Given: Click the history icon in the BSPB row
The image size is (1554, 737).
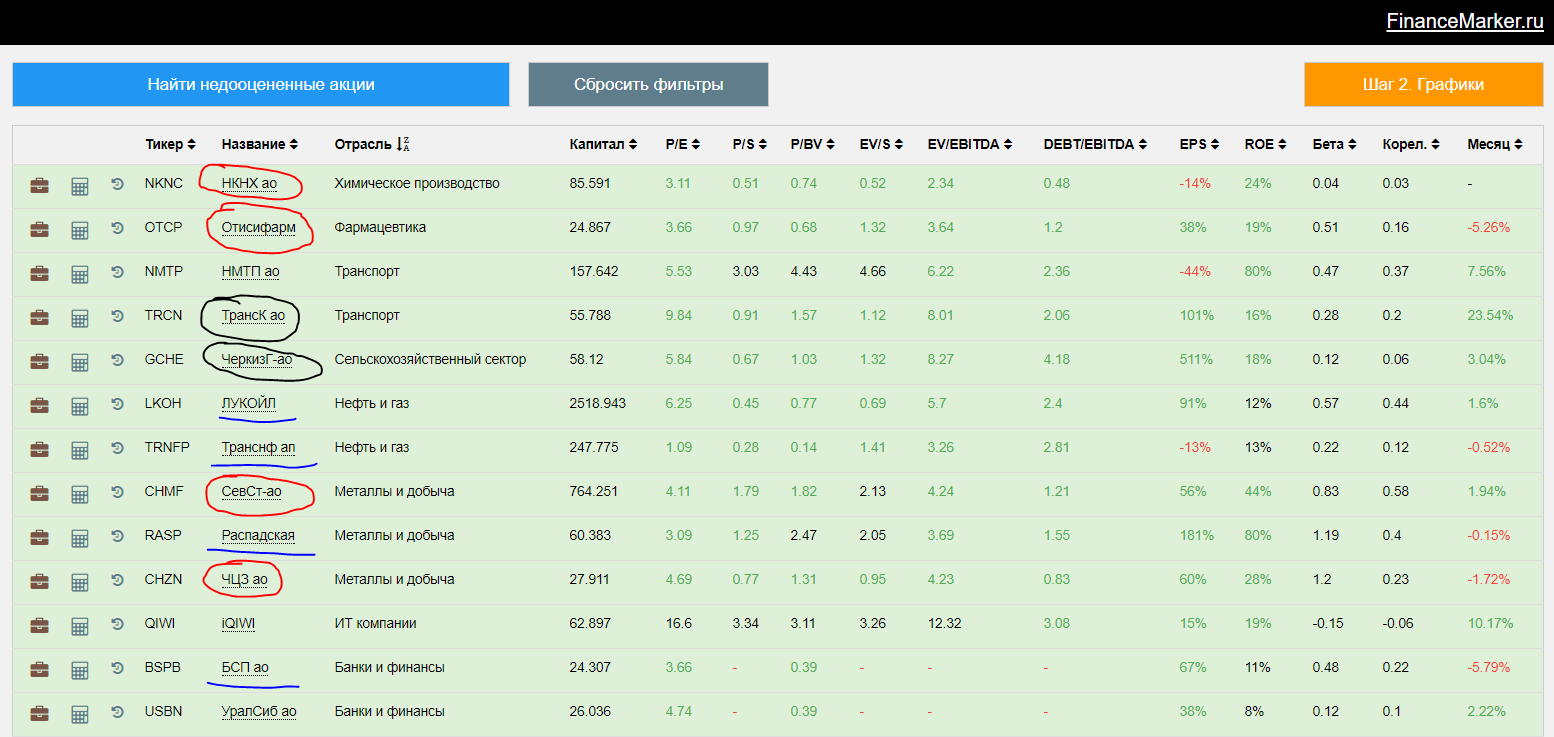Looking at the screenshot, I should tap(117, 668).
